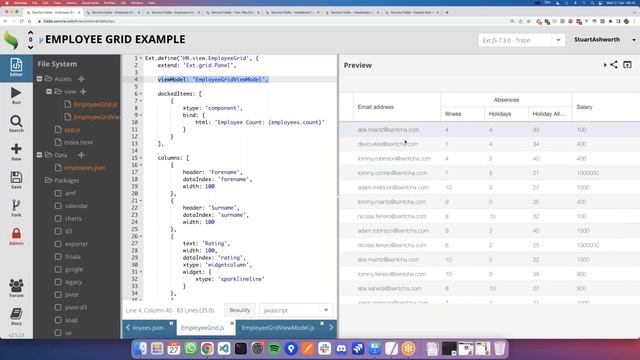Enable the charts package checkbox

pos(58,218)
